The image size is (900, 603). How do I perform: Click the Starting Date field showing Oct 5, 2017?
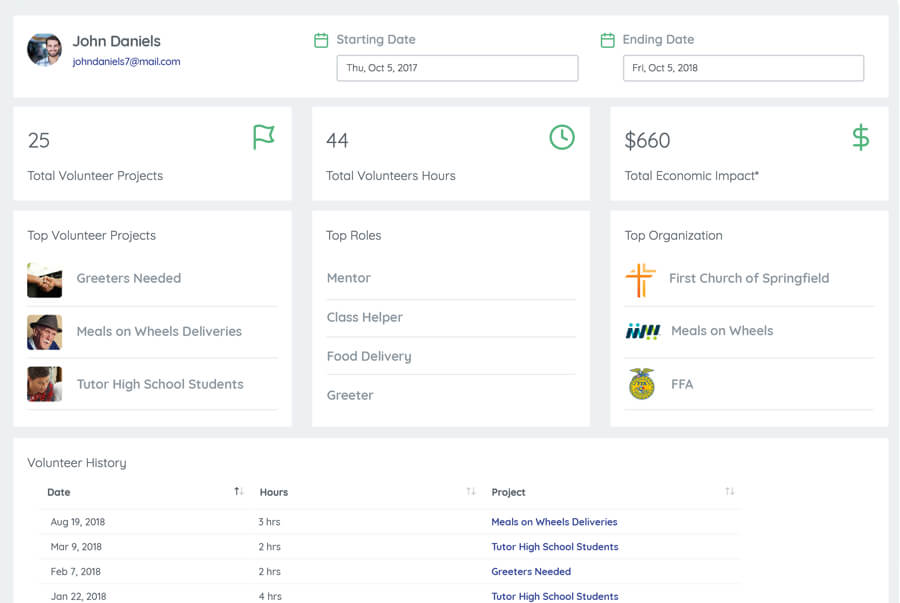(x=457, y=68)
